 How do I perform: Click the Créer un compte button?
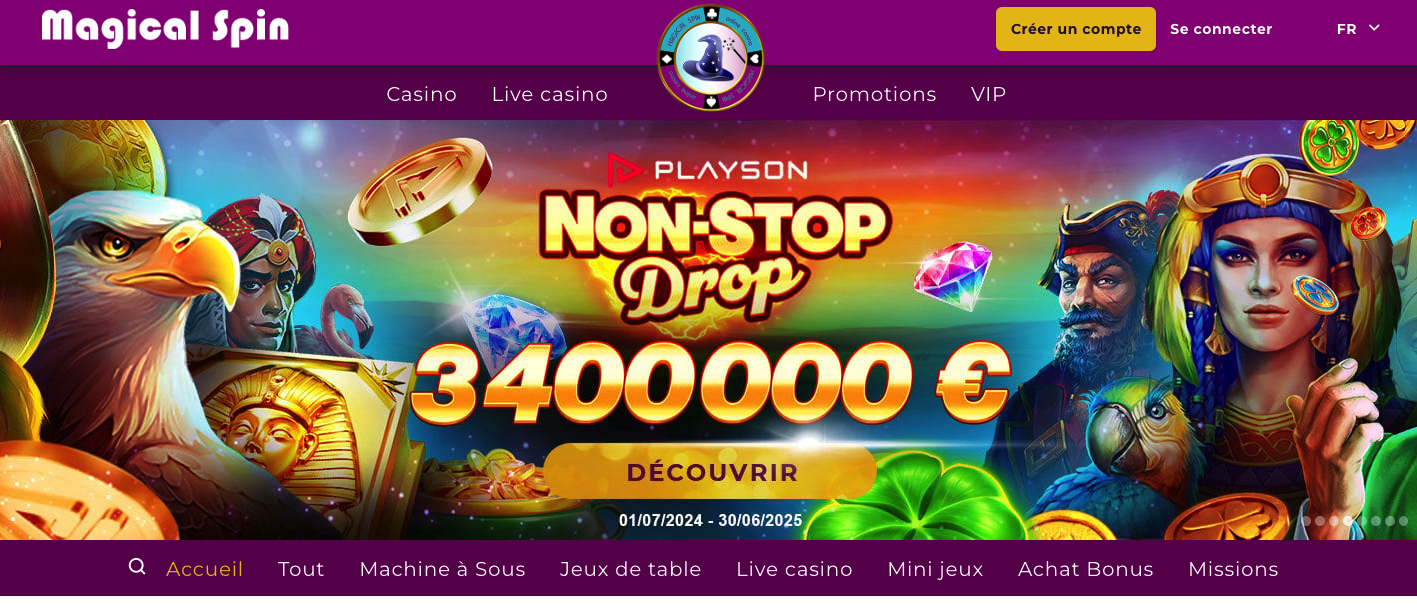tap(1076, 29)
